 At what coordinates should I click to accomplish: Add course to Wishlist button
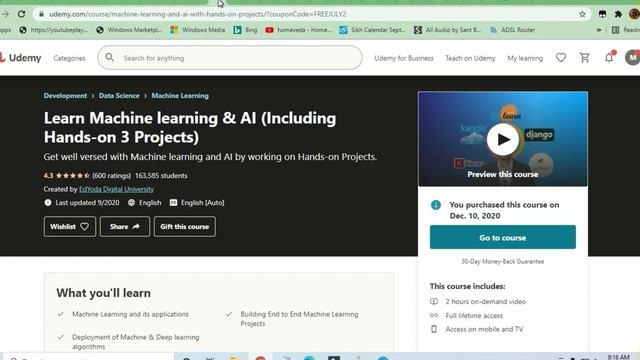click(x=70, y=227)
